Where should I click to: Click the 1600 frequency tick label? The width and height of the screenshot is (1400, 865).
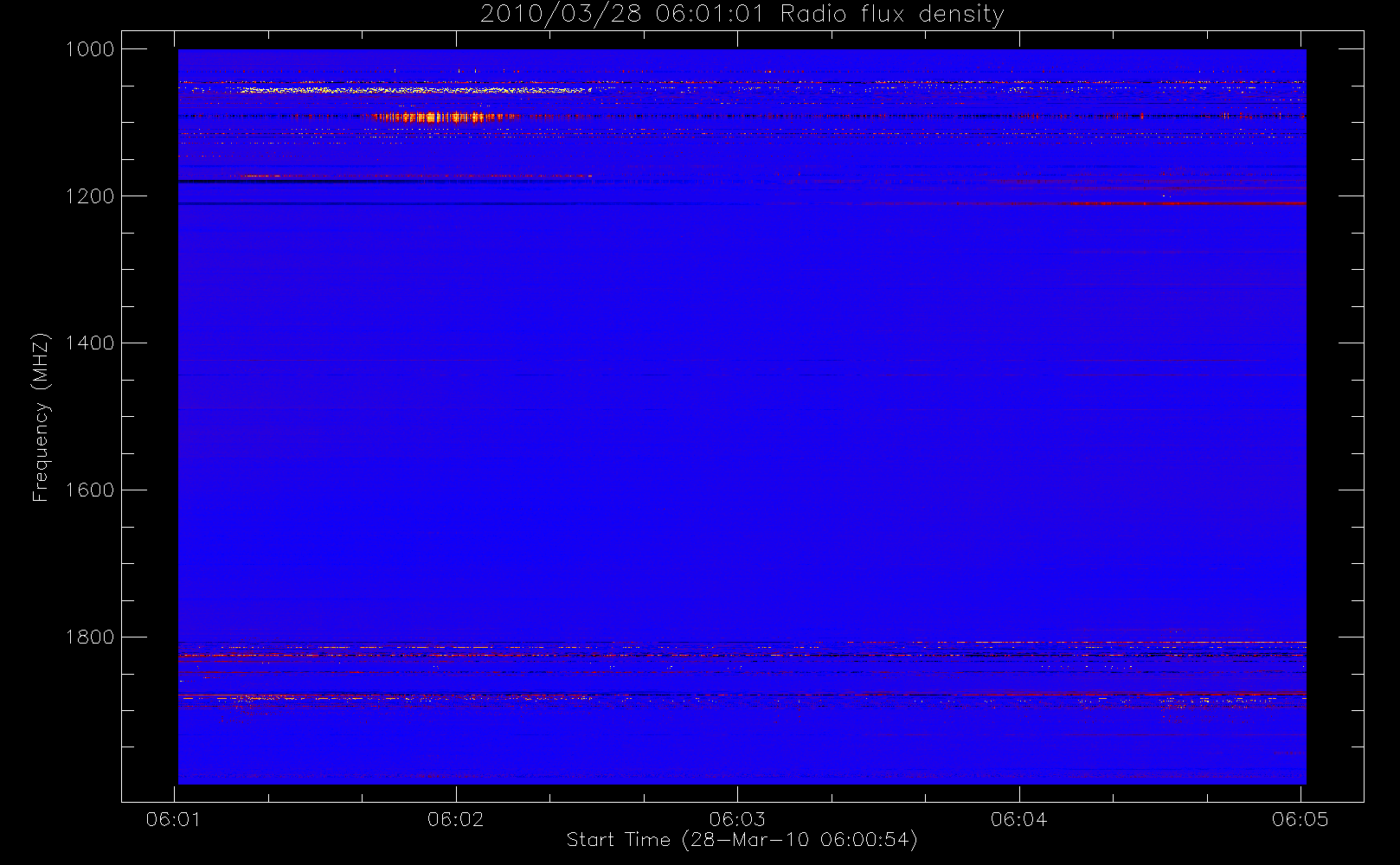tap(90, 490)
